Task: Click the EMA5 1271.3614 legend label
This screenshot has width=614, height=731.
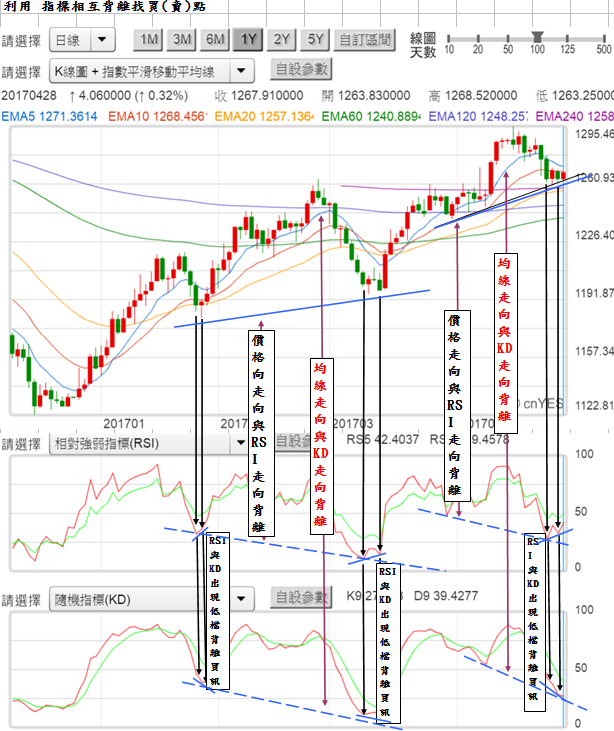Action: (x=49, y=117)
